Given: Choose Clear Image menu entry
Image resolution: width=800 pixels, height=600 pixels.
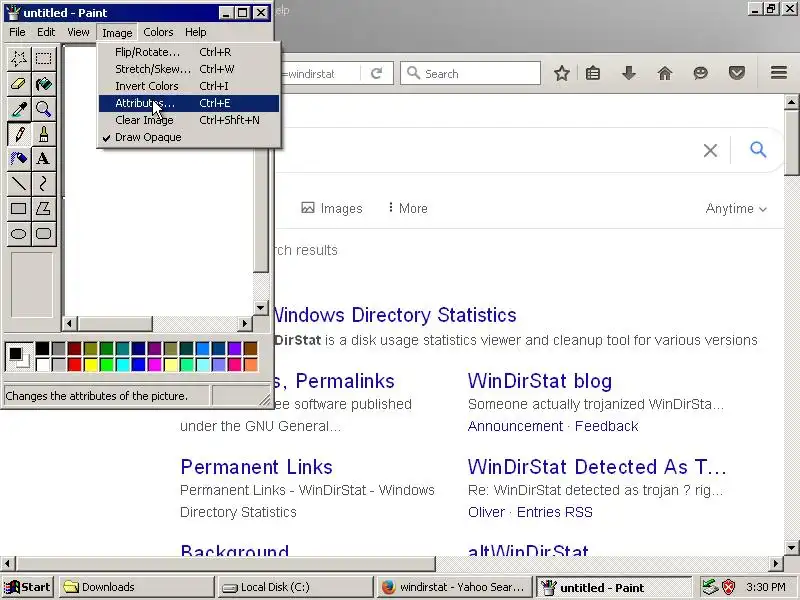Looking at the screenshot, I should click(x=189, y=120).
